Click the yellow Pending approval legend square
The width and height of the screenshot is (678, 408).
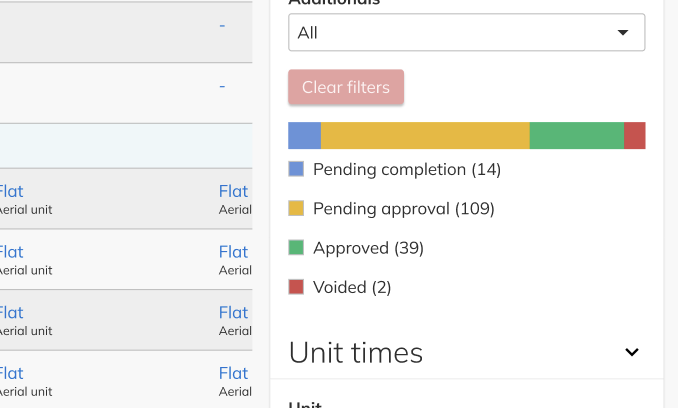296,208
